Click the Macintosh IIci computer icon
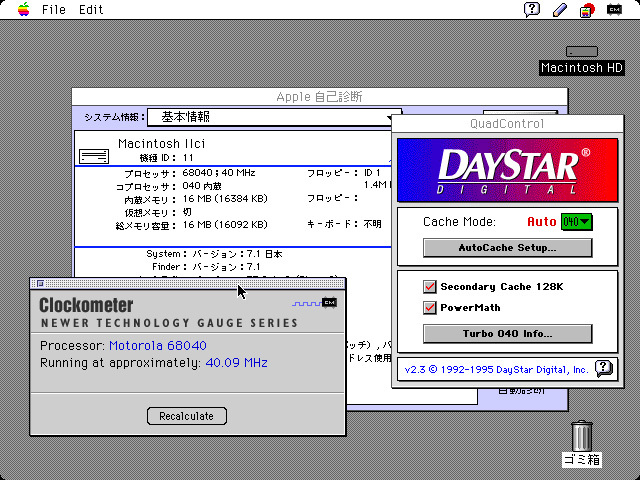The width and height of the screenshot is (640, 480). coord(94,155)
